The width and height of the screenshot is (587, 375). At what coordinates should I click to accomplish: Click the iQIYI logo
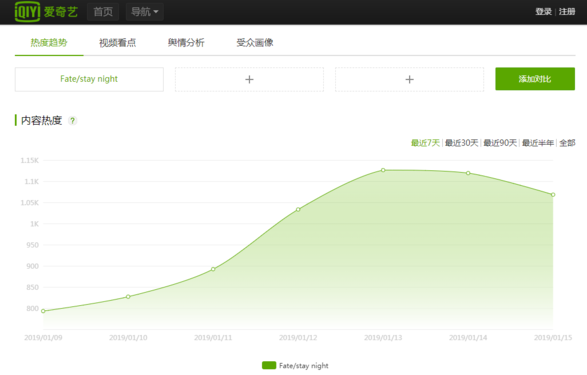[46, 12]
